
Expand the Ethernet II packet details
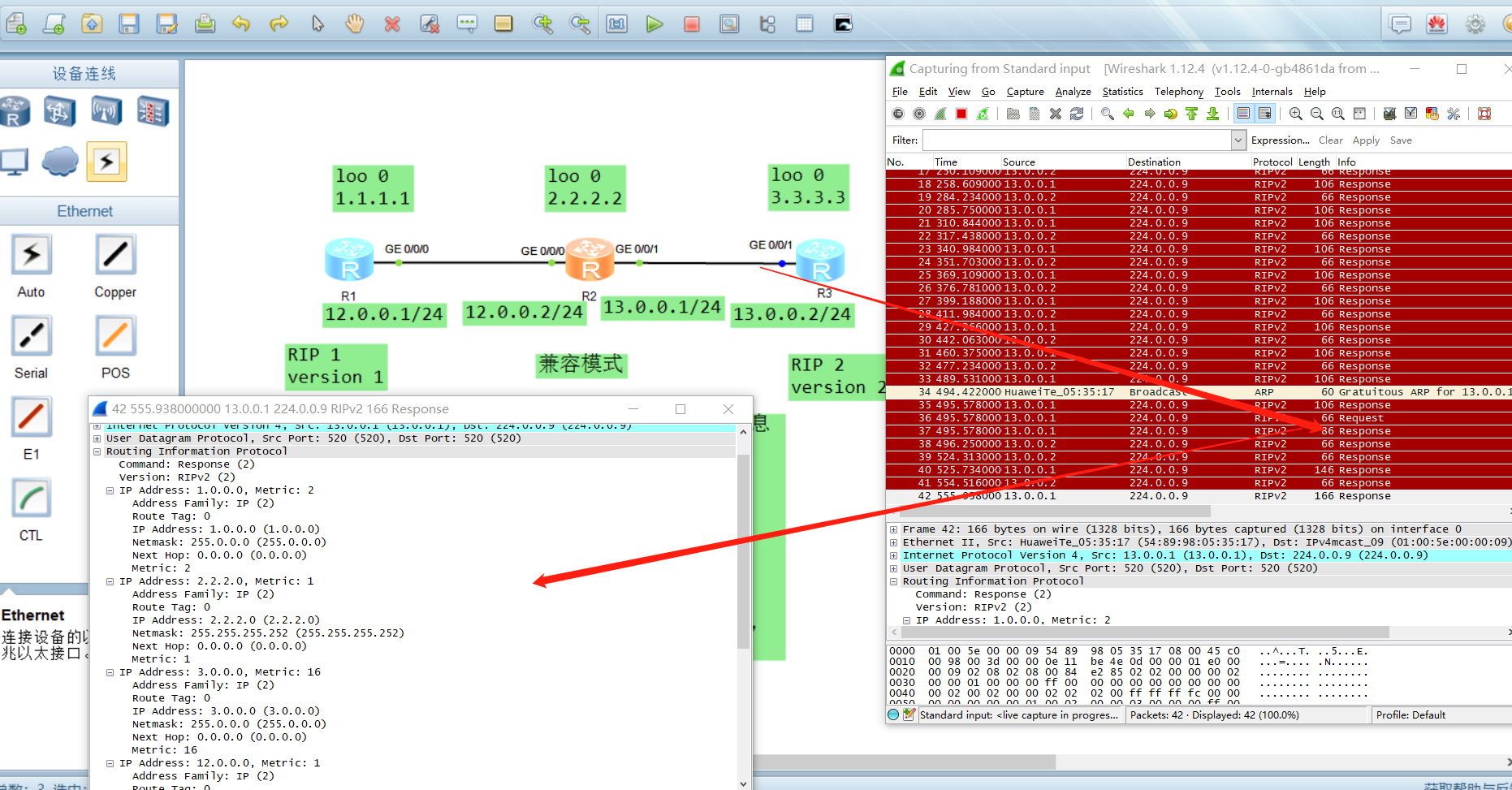(x=894, y=542)
